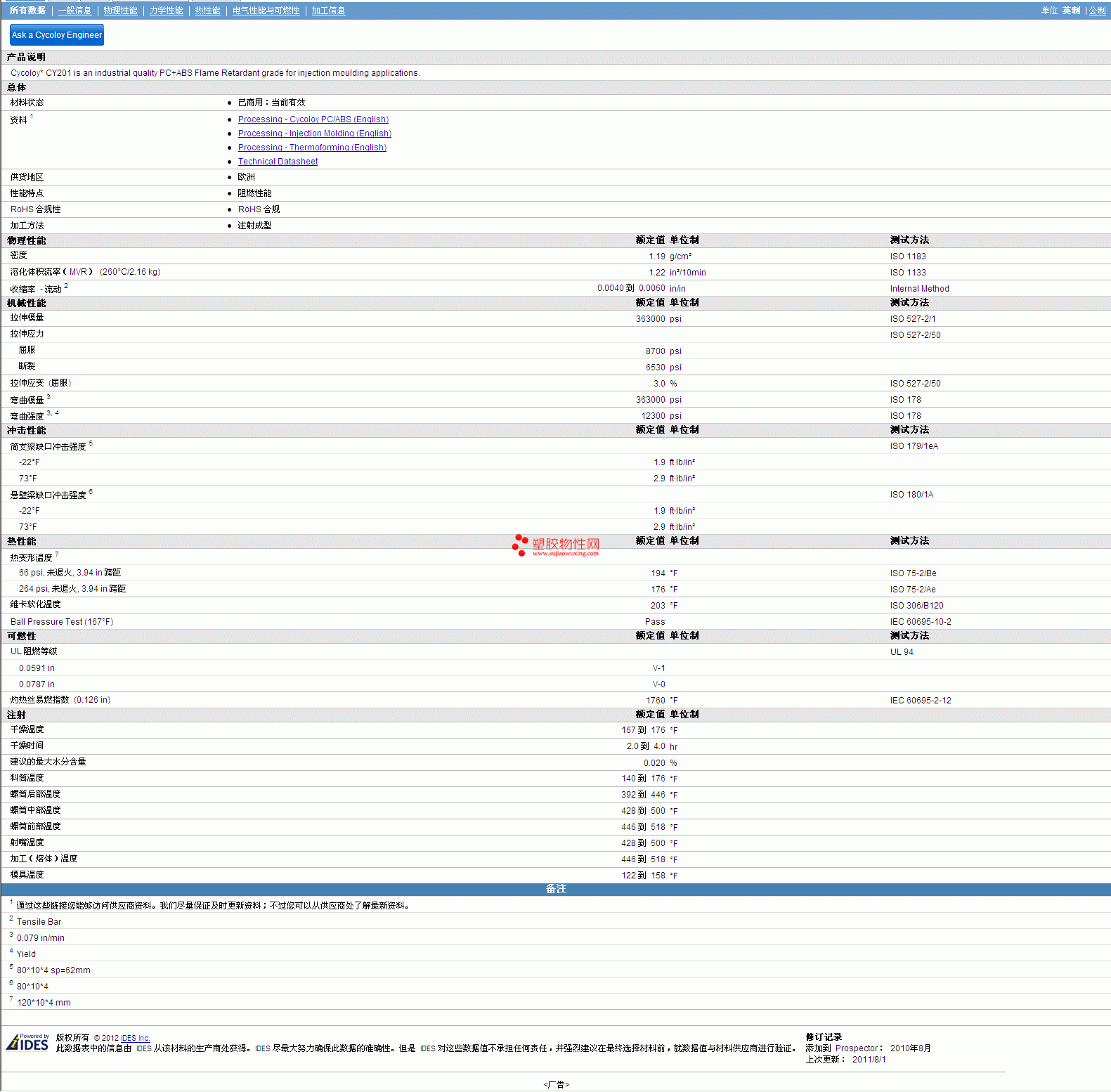The height and width of the screenshot is (1092, 1111).
Task: Open the Technical Datasheet link
Action: pos(278,162)
